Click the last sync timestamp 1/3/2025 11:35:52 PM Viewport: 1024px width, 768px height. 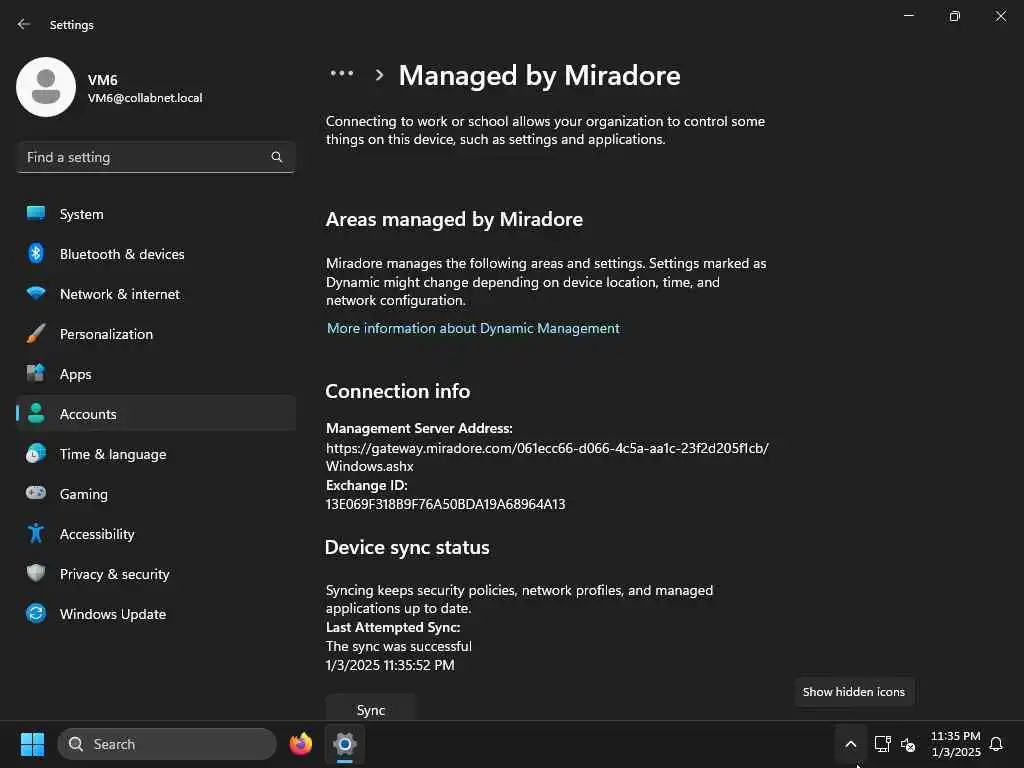coord(390,665)
